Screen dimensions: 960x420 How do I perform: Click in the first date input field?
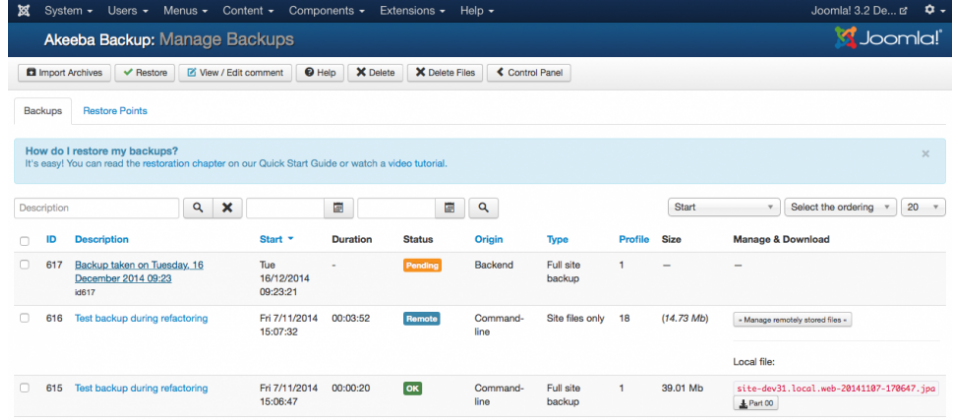point(285,208)
